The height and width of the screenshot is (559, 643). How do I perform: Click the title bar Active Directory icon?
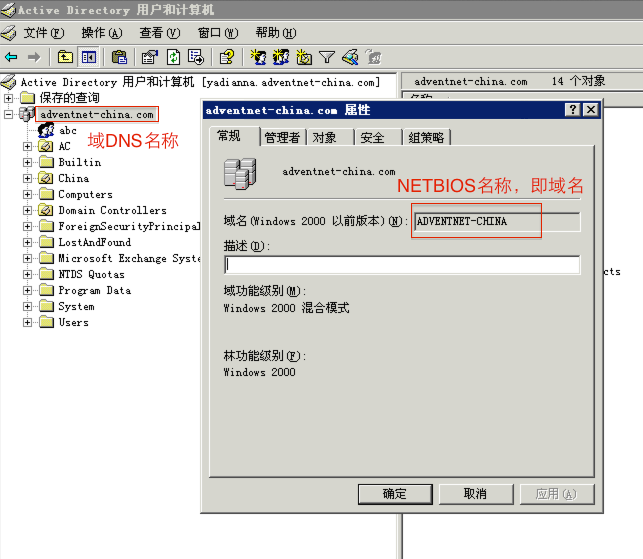tap(8, 10)
